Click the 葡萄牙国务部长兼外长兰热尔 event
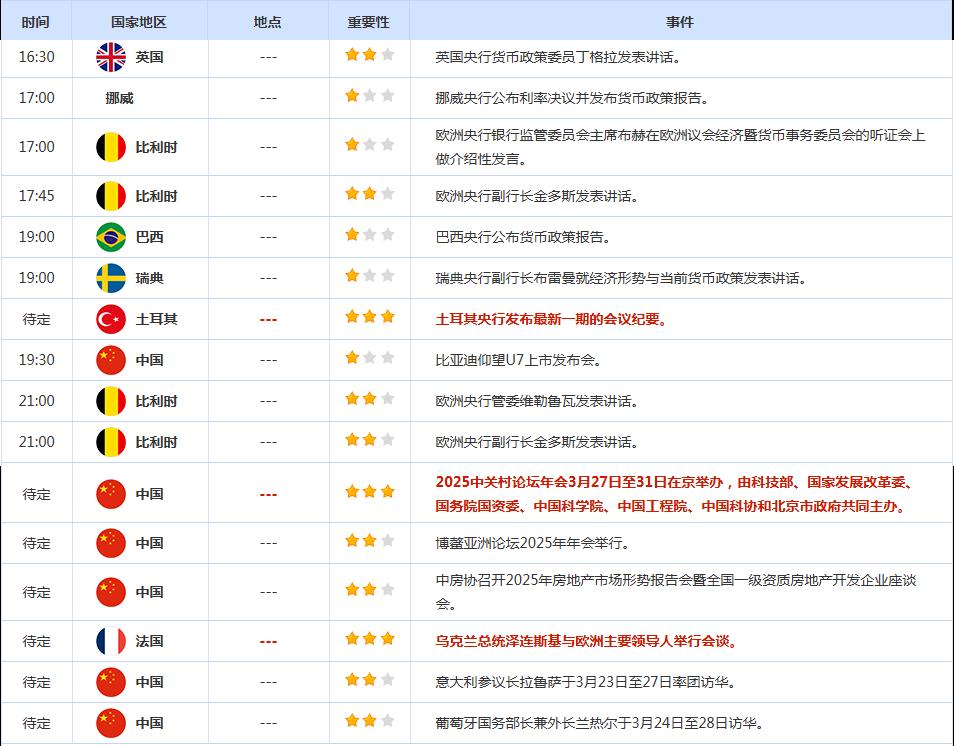 click(x=599, y=723)
